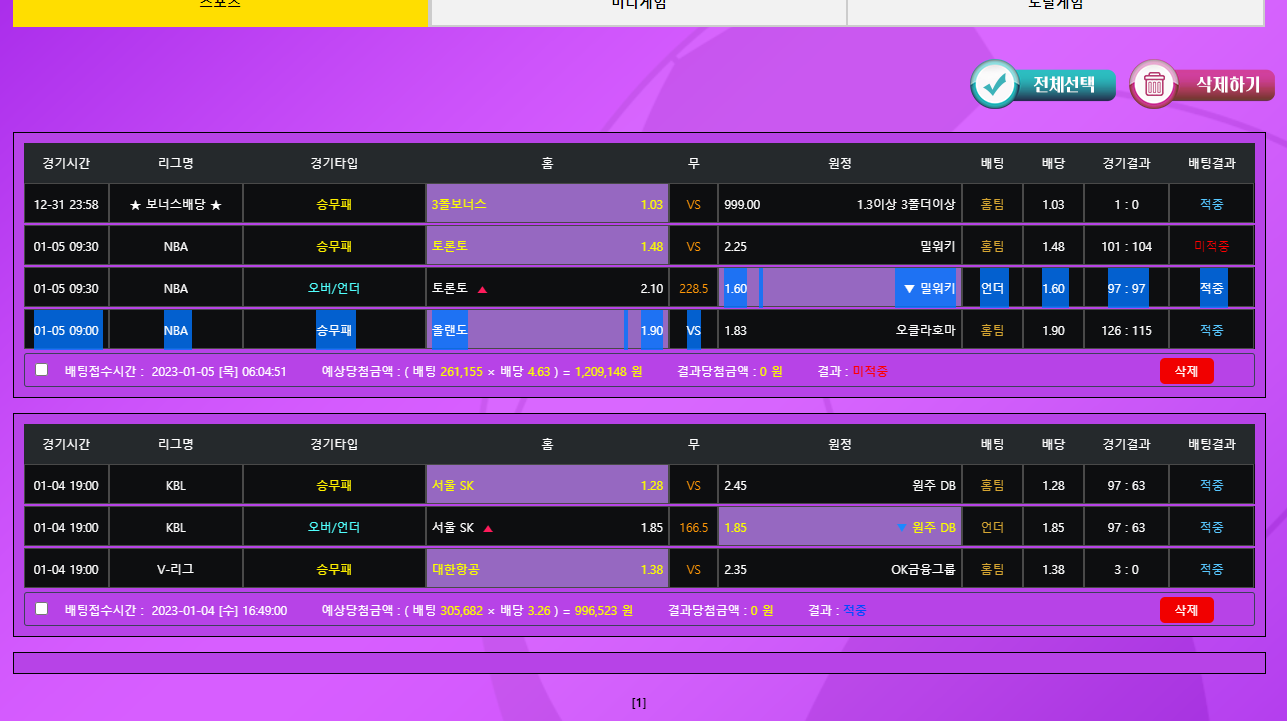Viewport: 1287px width, 721px height.
Task: Select the 3폴보너스 home odds cell
Action: (x=547, y=204)
